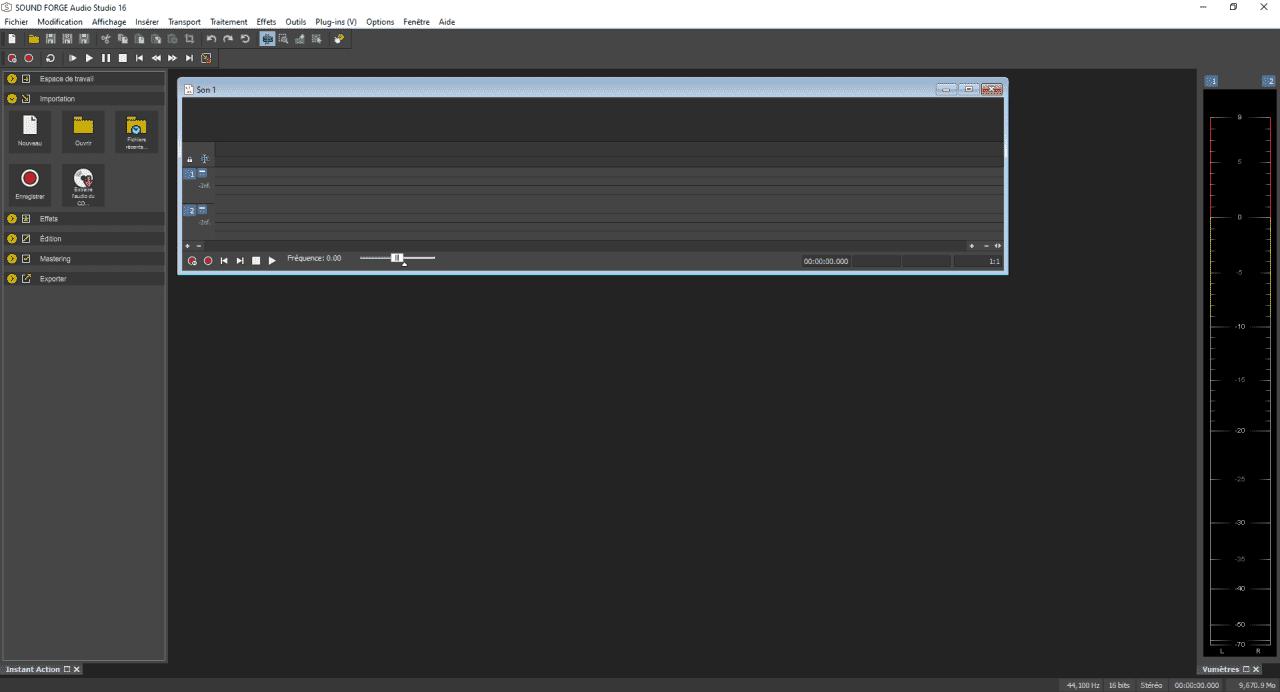The height and width of the screenshot is (692, 1280).
Task: Toggle loop playback in the transport bar
Action: pyautogui.click(x=50, y=58)
